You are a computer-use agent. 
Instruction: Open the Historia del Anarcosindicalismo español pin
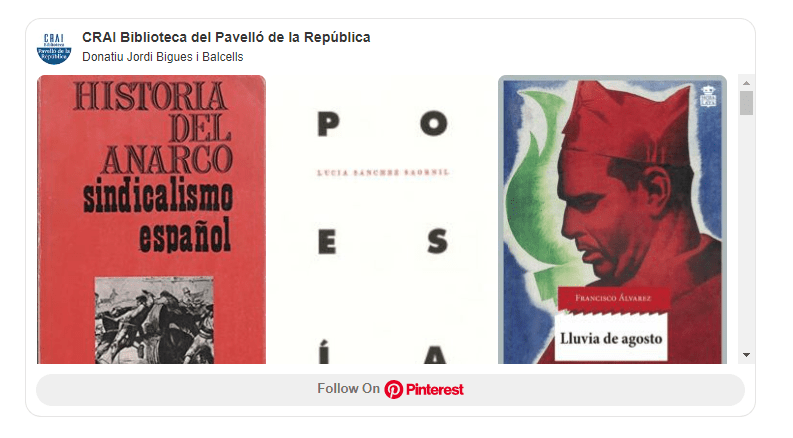click(151, 220)
